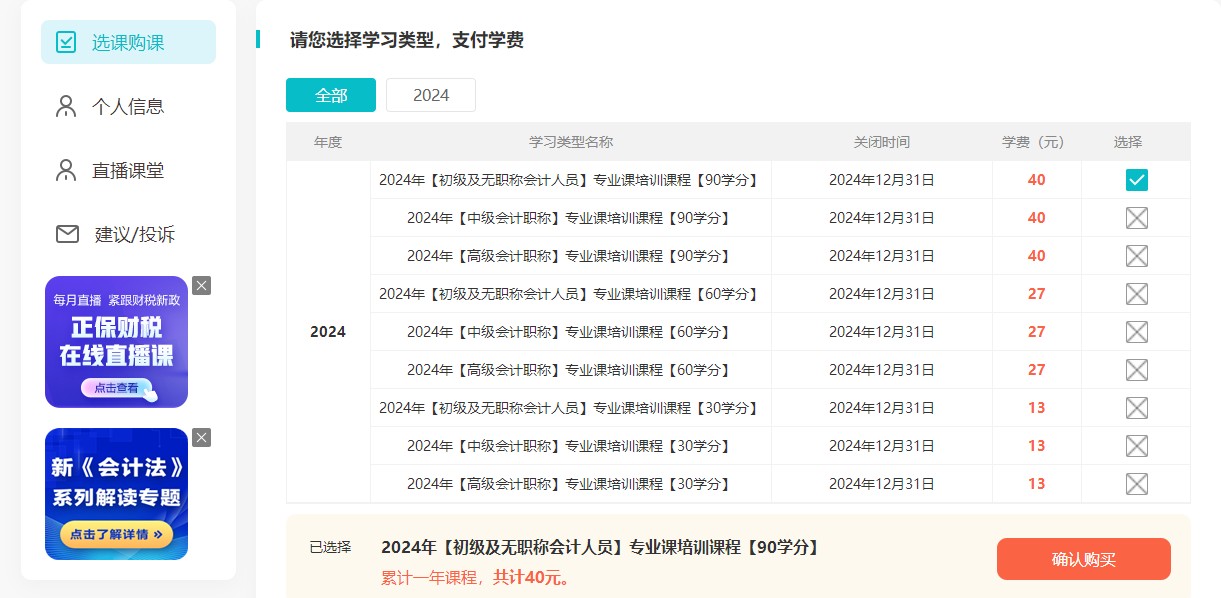The image size is (1221, 598).
Task: Switch to the 全部 filter tab
Action: 331,95
